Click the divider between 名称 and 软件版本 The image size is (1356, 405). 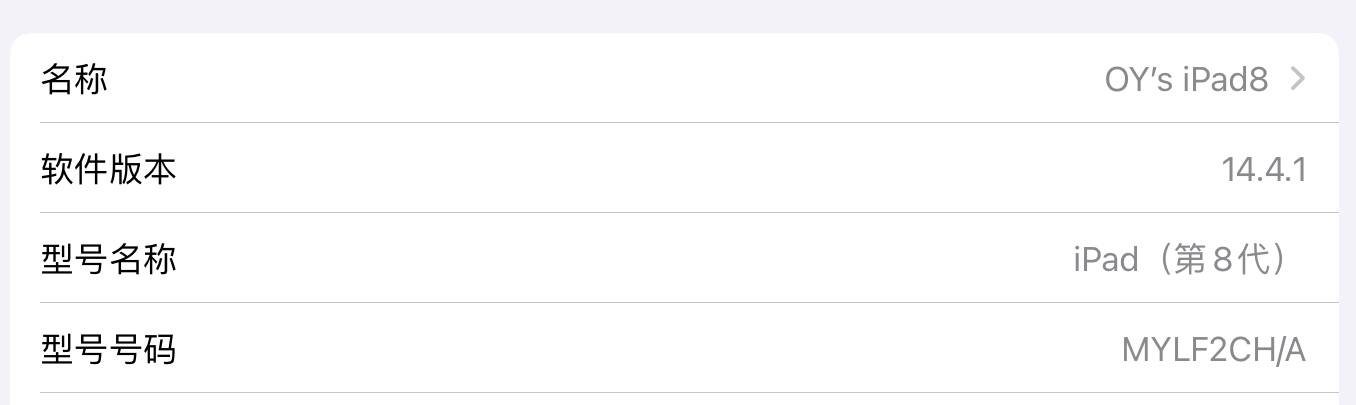coord(688,123)
